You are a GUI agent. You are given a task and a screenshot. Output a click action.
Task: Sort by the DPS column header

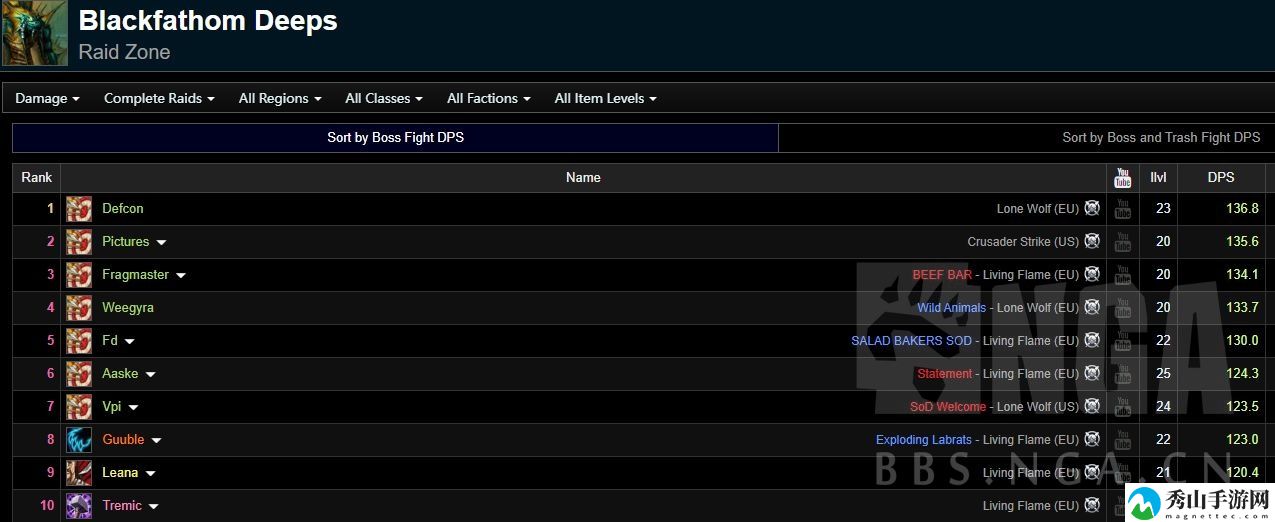[x=1221, y=178]
